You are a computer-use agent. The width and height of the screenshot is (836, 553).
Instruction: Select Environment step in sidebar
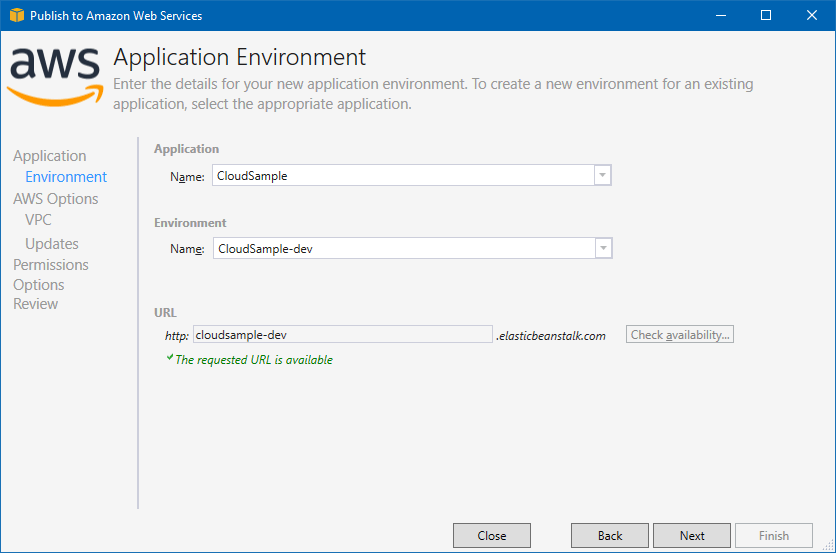pos(66,177)
